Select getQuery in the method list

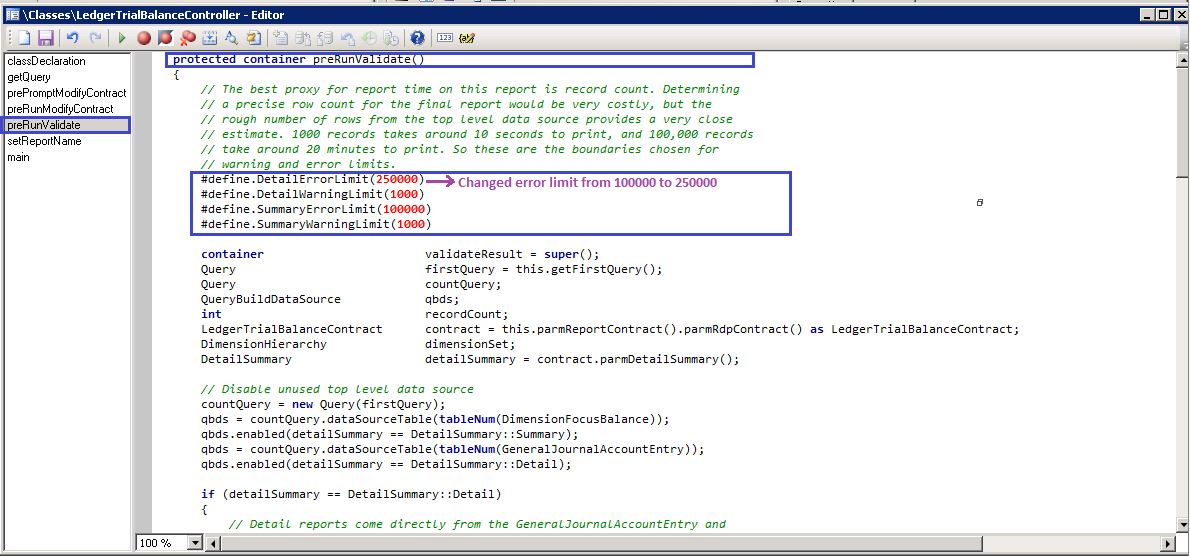(x=29, y=77)
